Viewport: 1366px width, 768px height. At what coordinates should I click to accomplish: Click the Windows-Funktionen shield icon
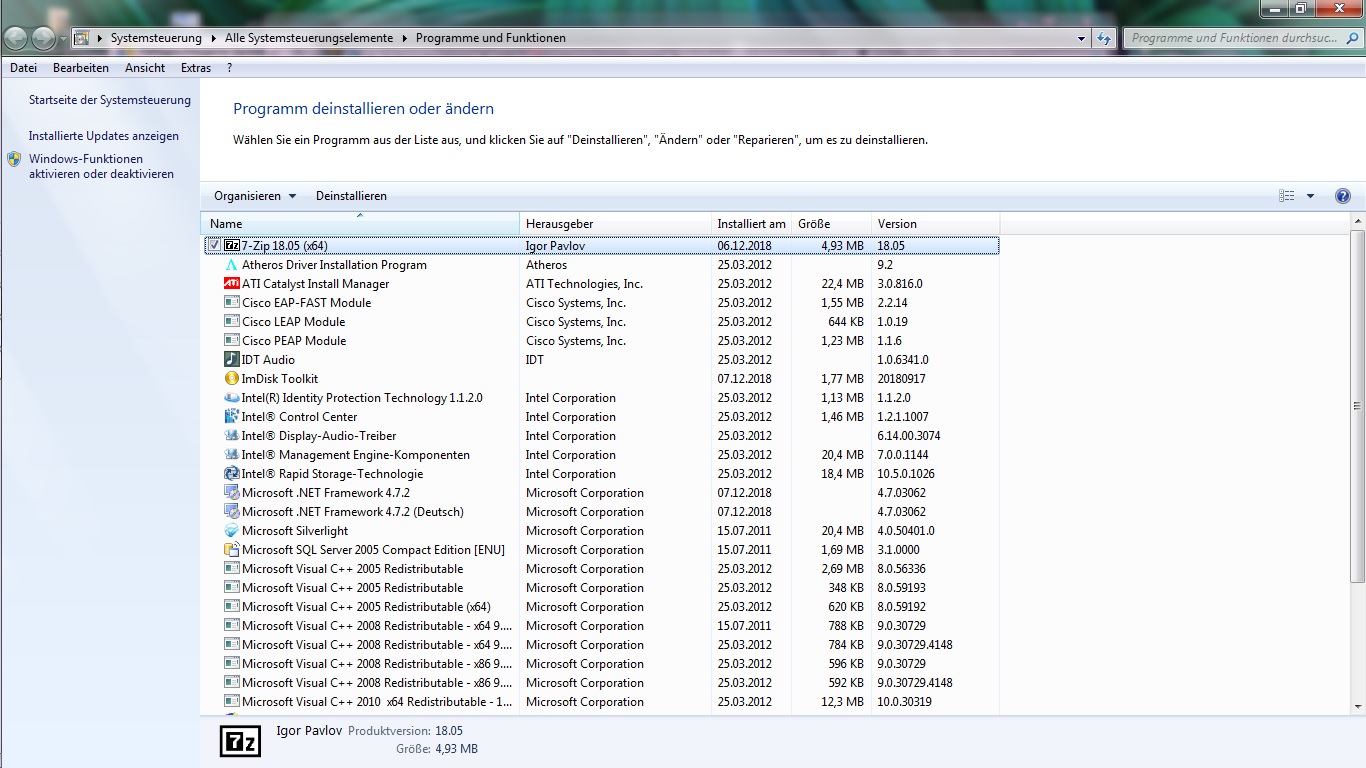pyautogui.click(x=14, y=159)
